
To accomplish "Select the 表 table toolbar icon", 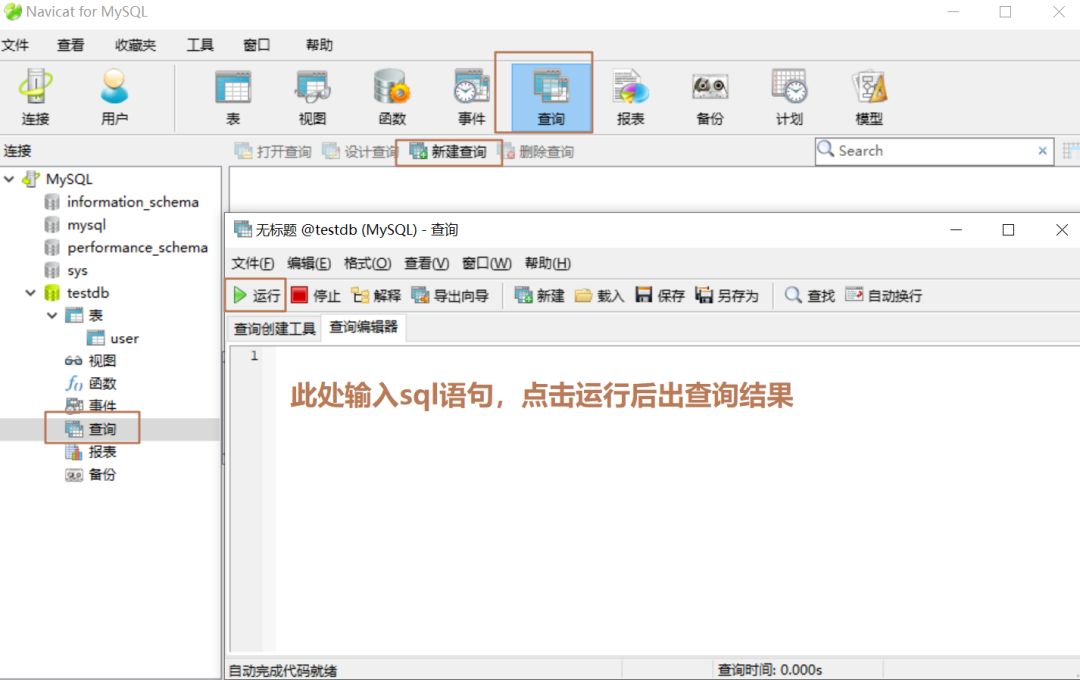I will (x=233, y=97).
